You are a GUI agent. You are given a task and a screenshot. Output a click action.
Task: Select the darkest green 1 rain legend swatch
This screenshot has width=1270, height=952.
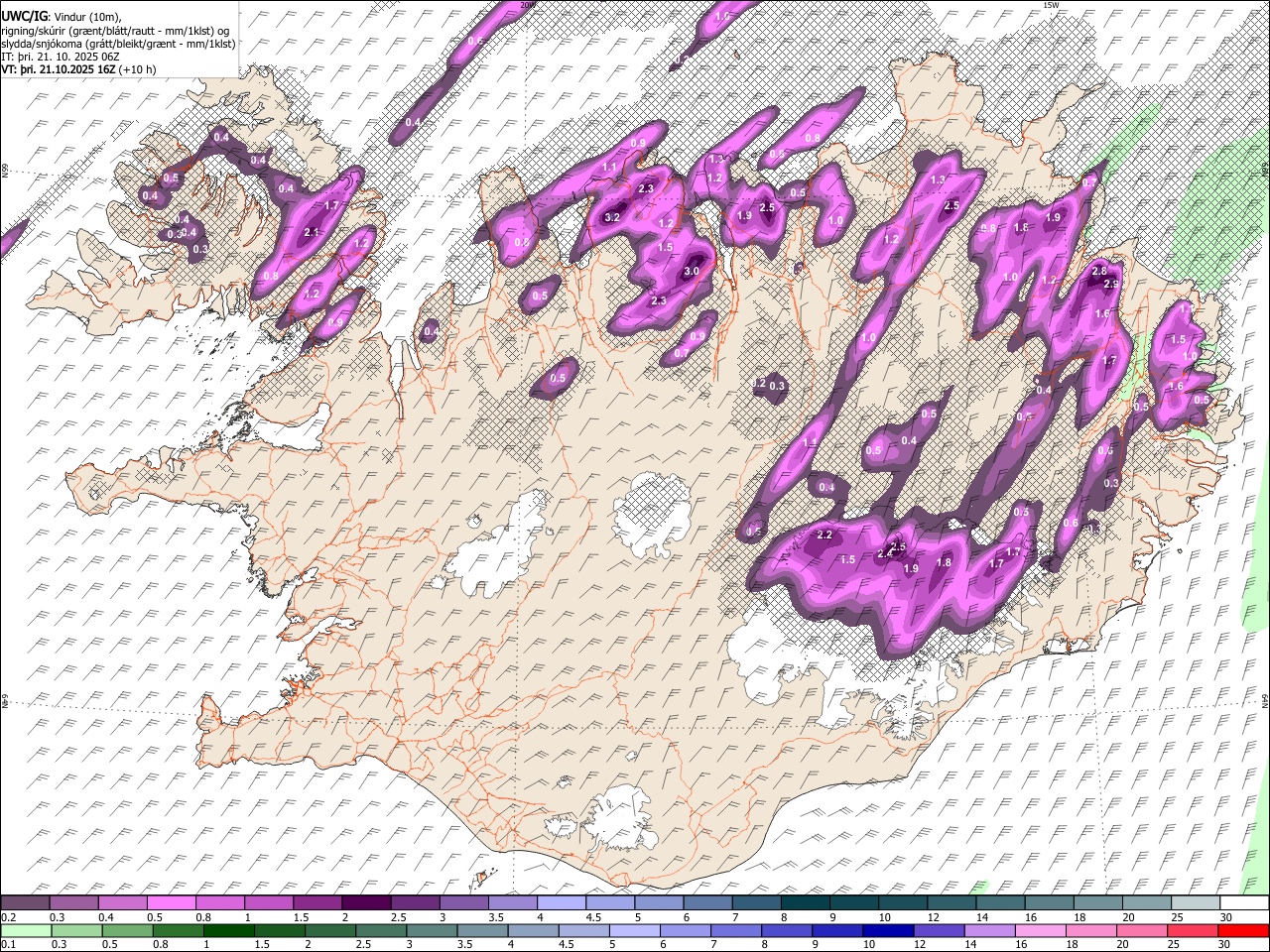click(x=229, y=930)
